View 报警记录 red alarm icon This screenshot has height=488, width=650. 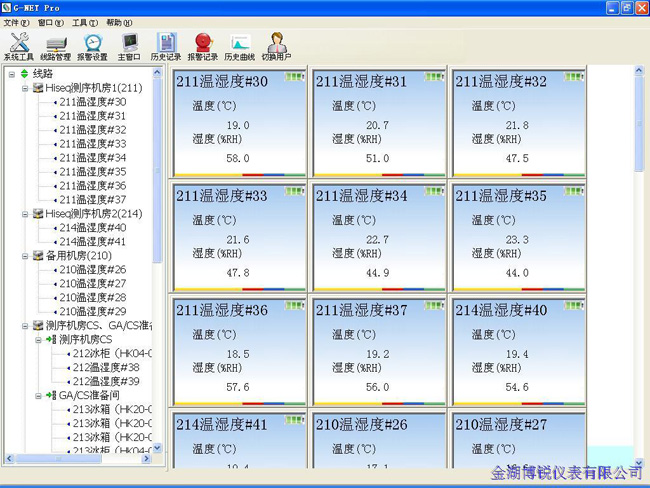point(203,46)
